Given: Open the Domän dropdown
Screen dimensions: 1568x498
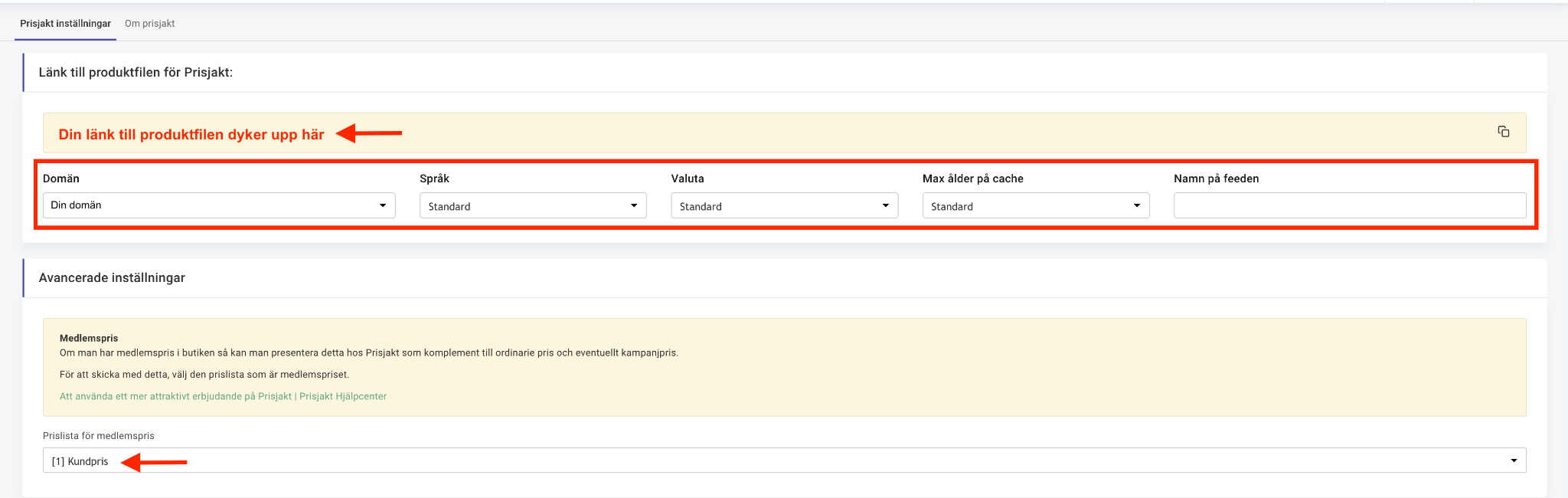Looking at the screenshot, I should pos(219,205).
